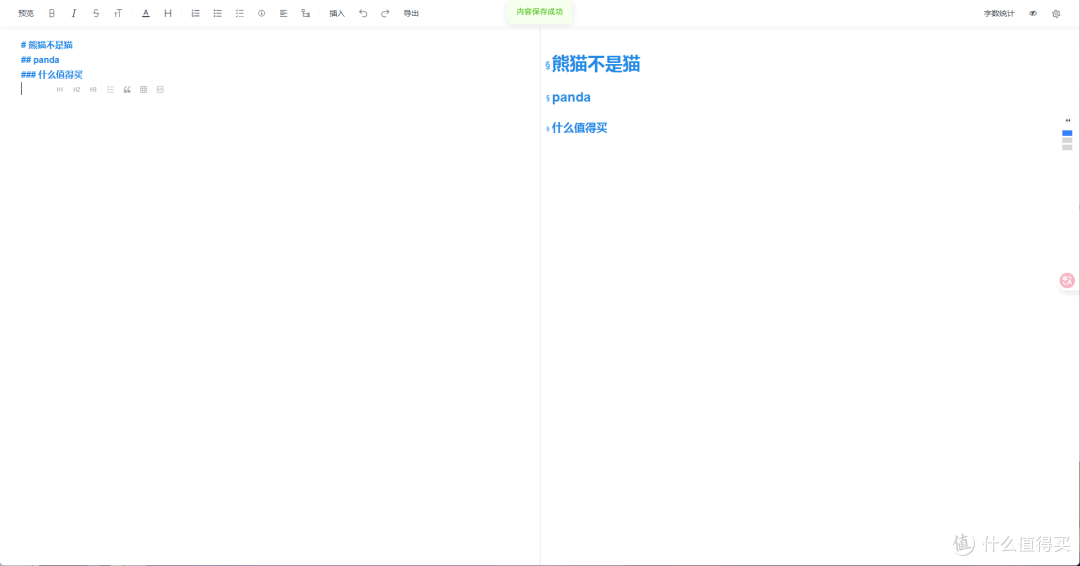The height and width of the screenshot is (566, 1080).
Task: Open the heading H toolbar menu
Action: [x=167, y=13]
